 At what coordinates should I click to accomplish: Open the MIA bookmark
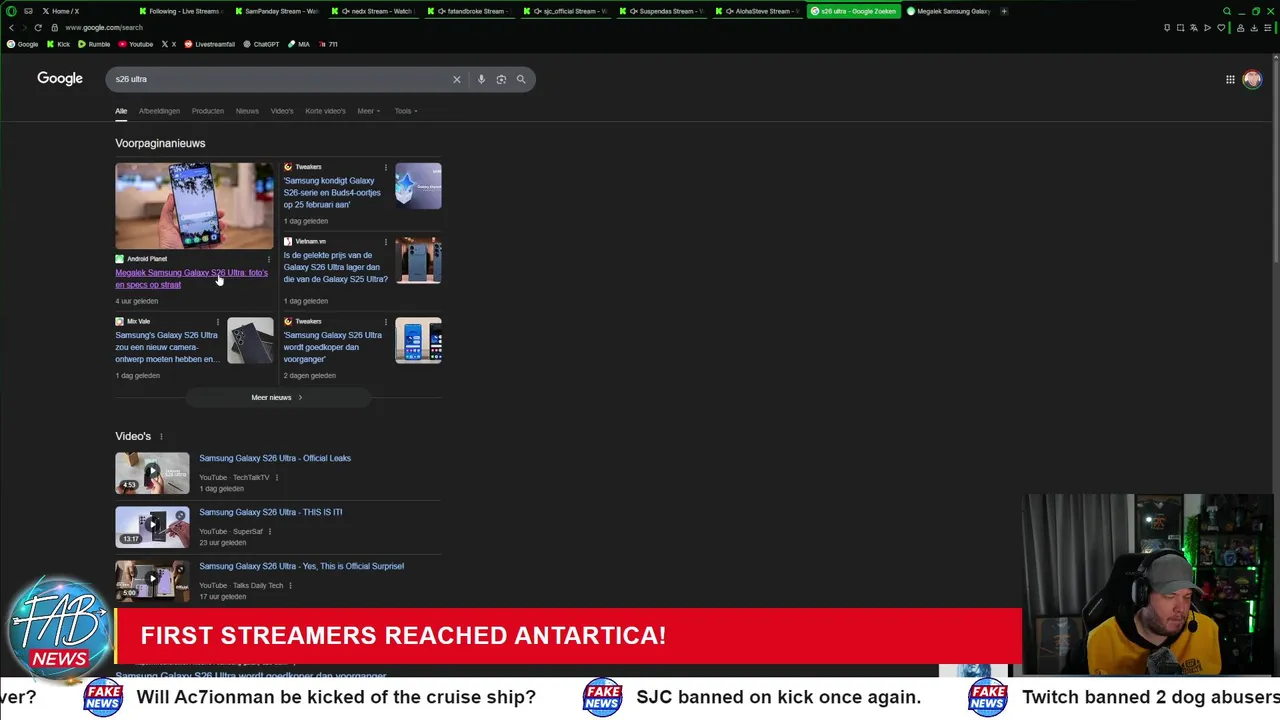pyautogui.click(x=299, y=44)
